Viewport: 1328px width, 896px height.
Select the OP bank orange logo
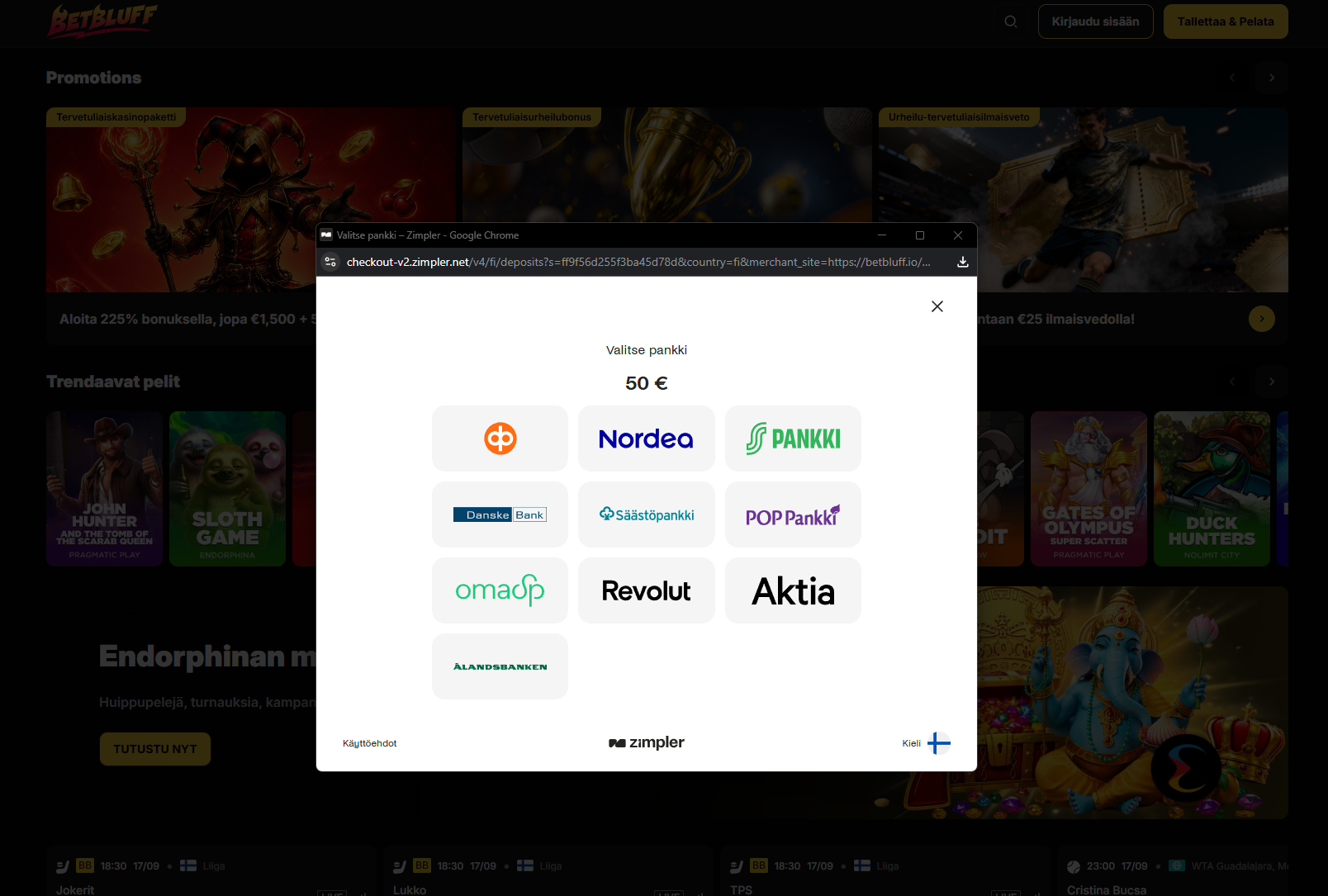[500, 439]
